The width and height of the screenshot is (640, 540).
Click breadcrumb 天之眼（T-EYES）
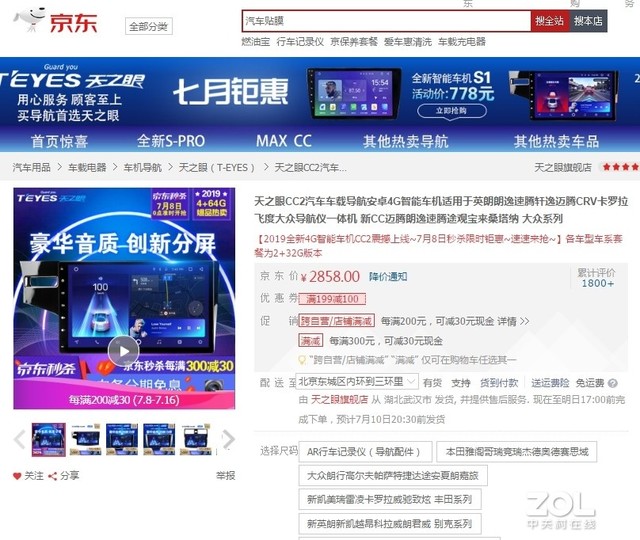point(217,167)
